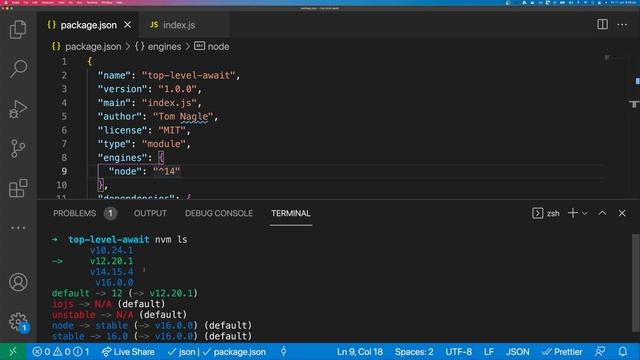Click the "MIT" license value
Screen dimensions: 640x360
pos(172,130)
